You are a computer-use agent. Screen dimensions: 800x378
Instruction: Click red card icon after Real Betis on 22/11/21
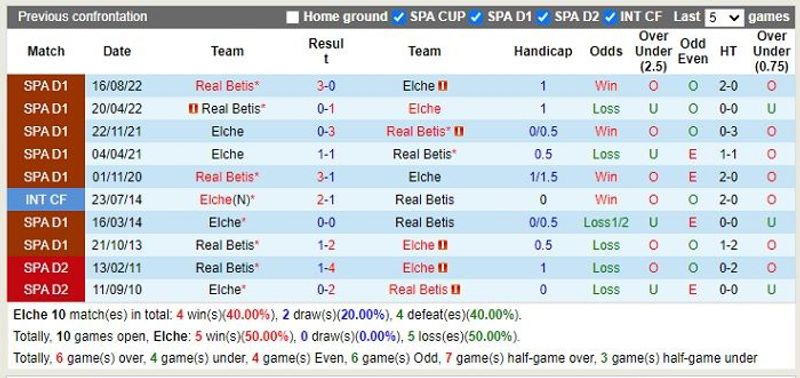(459, 132)
